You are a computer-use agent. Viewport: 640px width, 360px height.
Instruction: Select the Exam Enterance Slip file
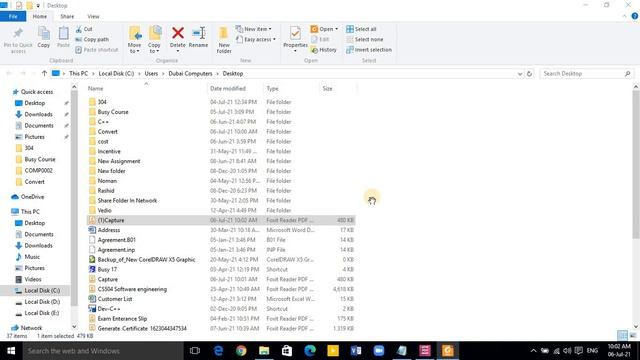coord(220,318)
